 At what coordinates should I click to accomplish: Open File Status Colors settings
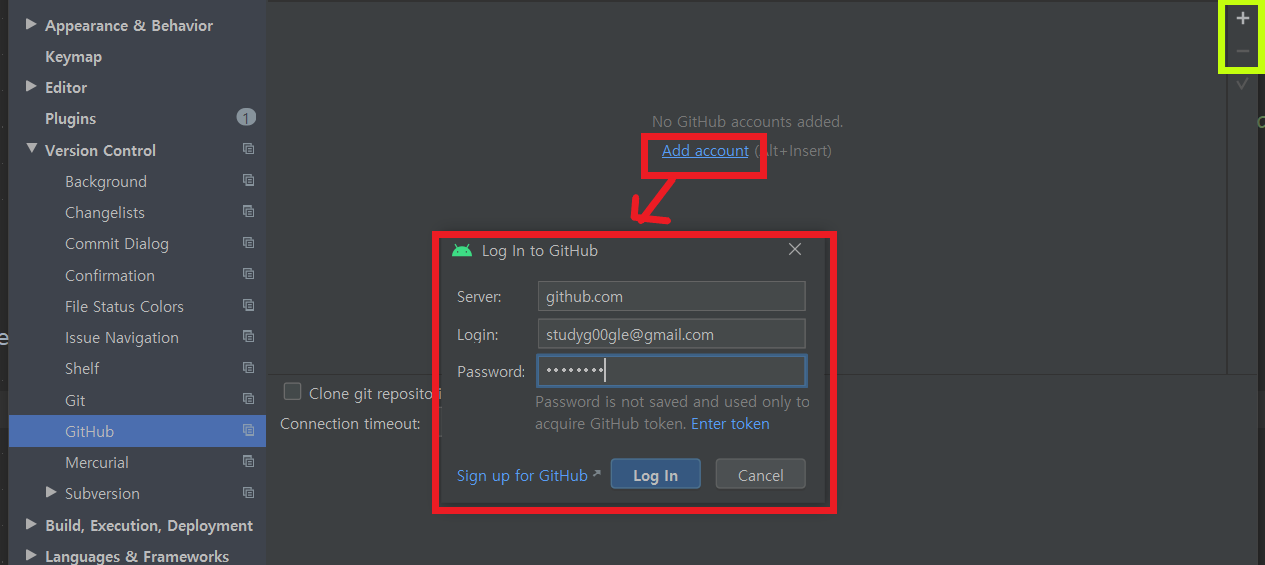(x=124, y=307)
